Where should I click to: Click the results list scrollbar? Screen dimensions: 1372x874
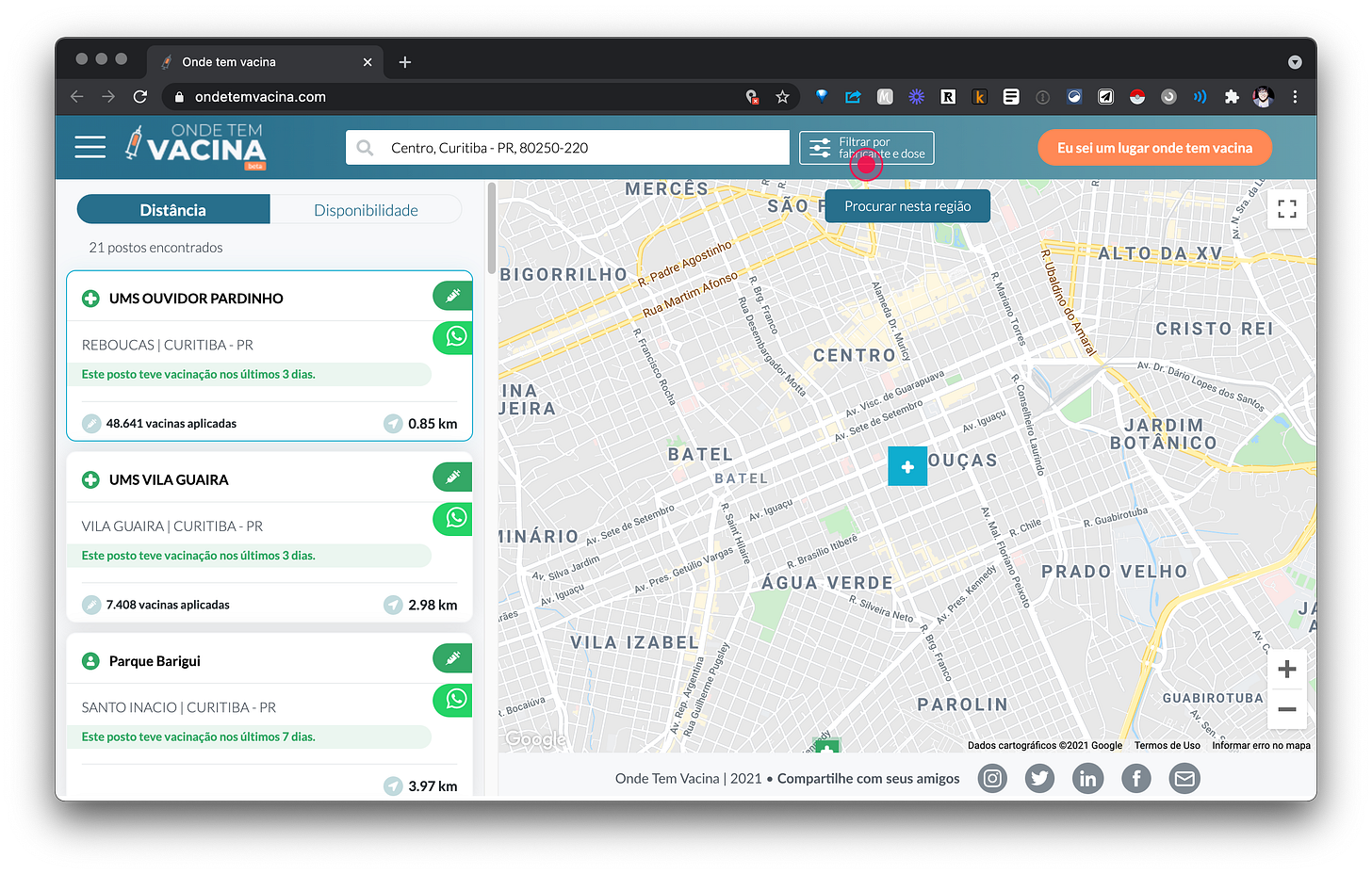(492, 229)
